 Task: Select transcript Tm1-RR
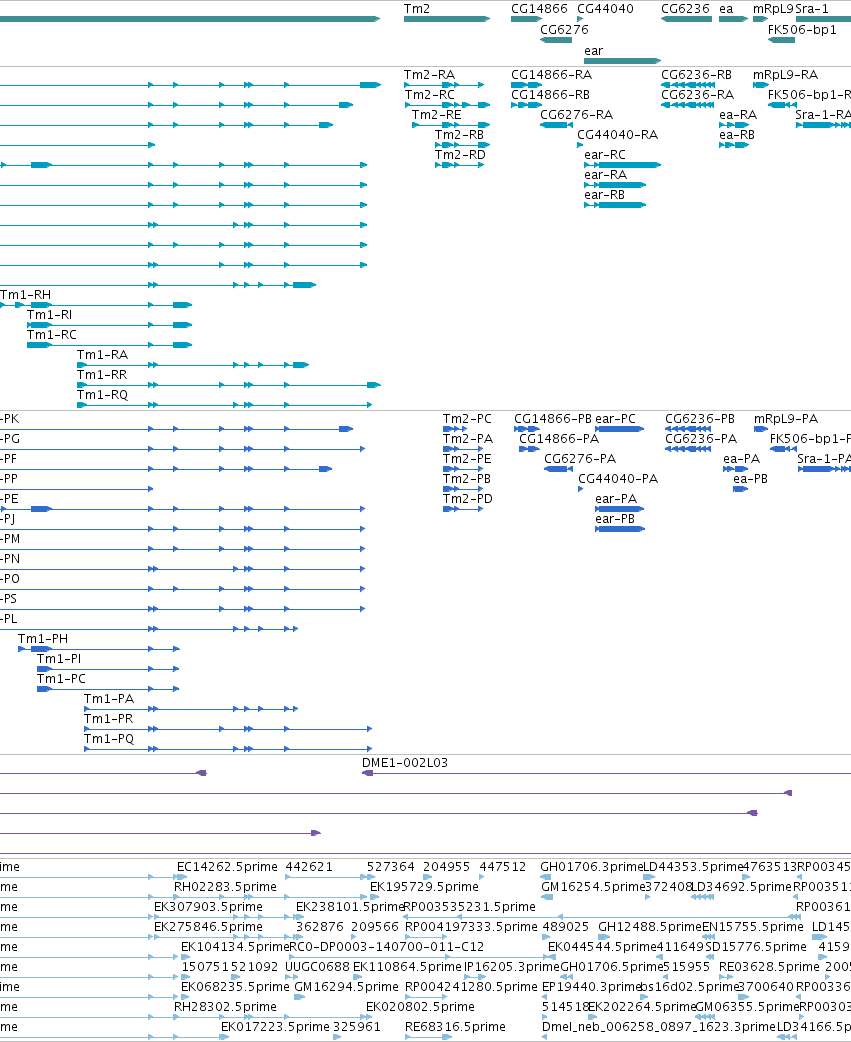pos(102,374)
